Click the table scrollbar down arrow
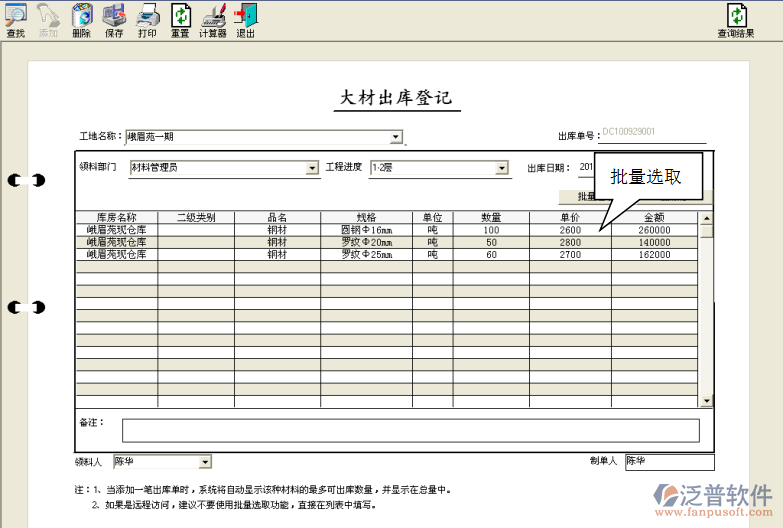 (706, 401)
